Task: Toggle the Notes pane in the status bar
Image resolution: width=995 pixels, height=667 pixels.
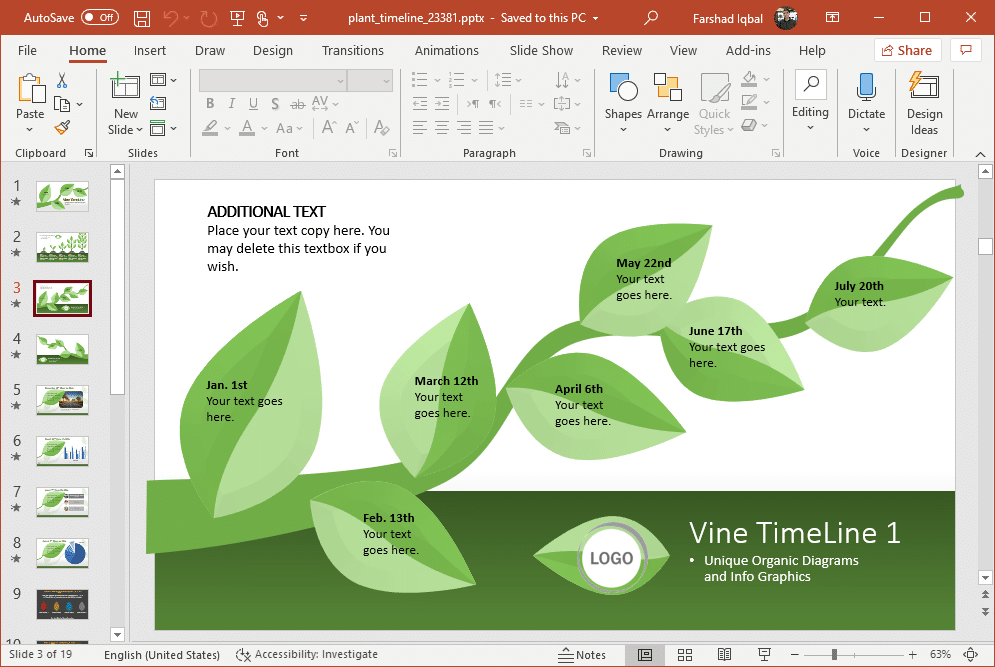Action: 582,655
